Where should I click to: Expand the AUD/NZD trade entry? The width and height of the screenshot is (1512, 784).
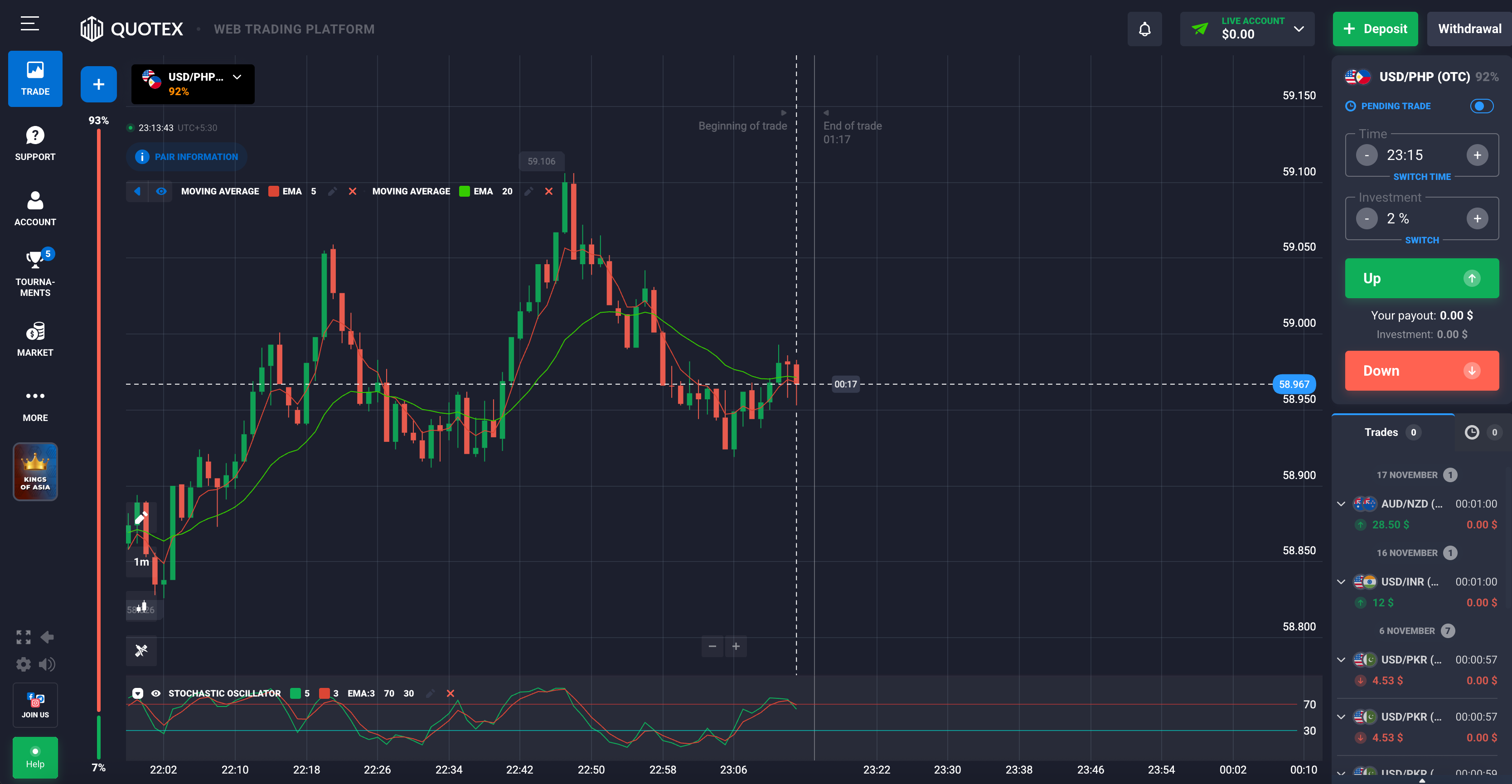[x=1341, y=503]
